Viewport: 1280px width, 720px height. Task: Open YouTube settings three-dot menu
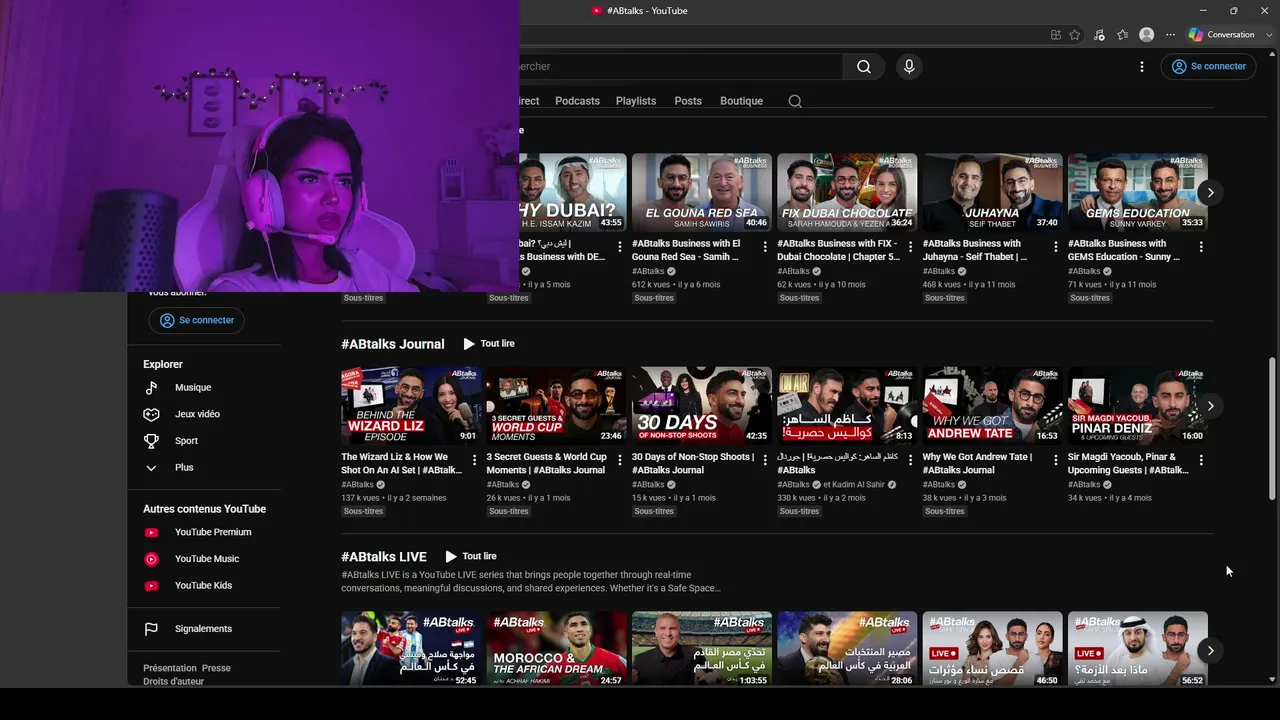point(1142,67)
